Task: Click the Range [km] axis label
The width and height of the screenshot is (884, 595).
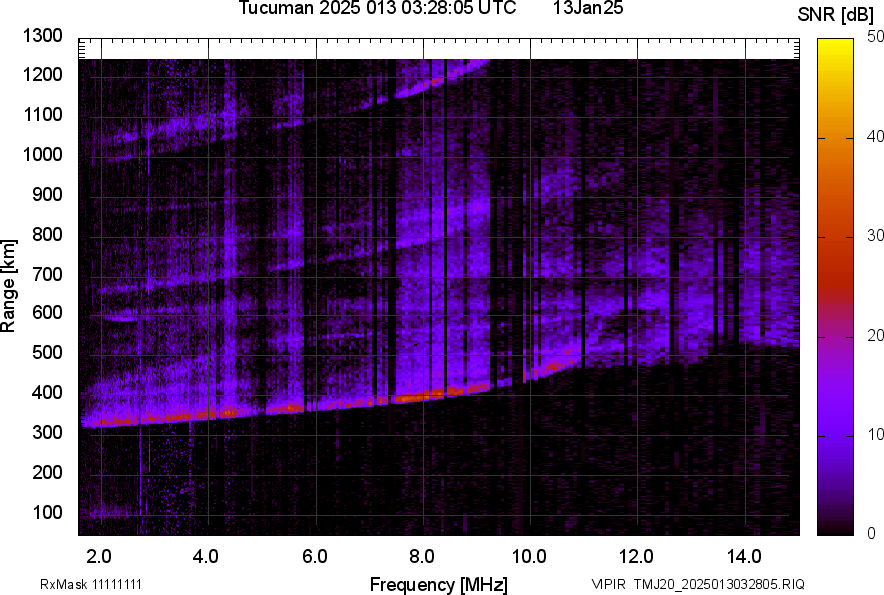Action: click(x=9, y=285)
